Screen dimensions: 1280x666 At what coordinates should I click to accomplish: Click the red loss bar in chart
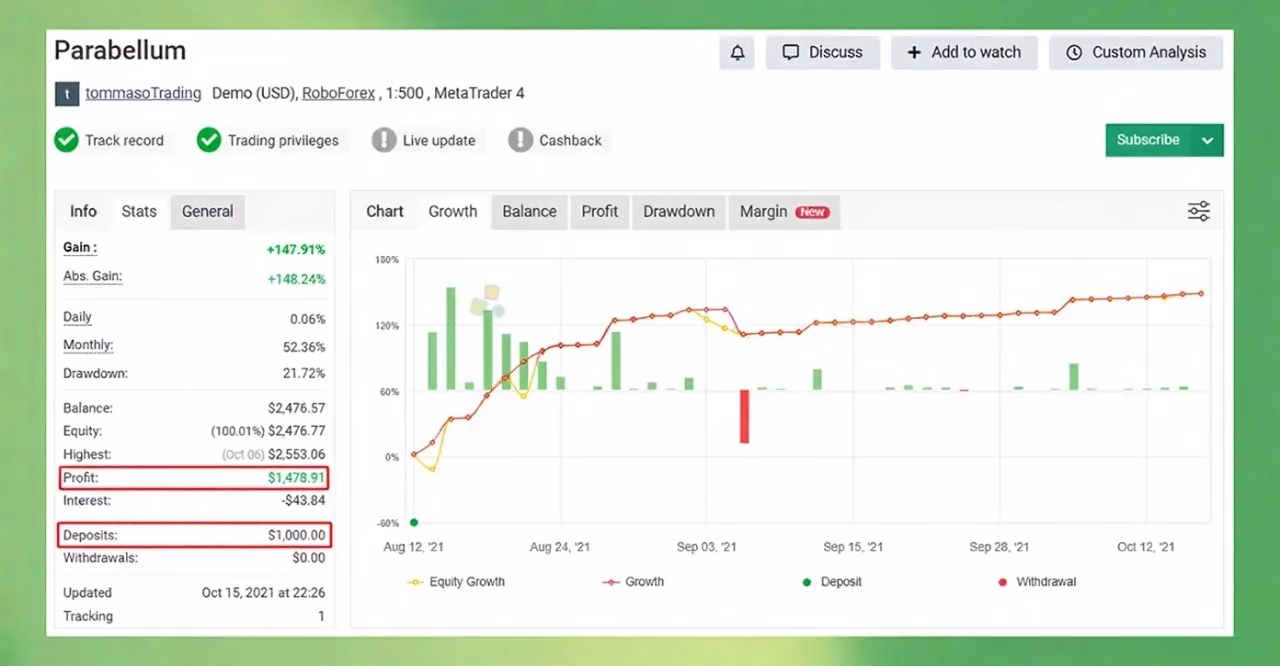coord(744,416)
